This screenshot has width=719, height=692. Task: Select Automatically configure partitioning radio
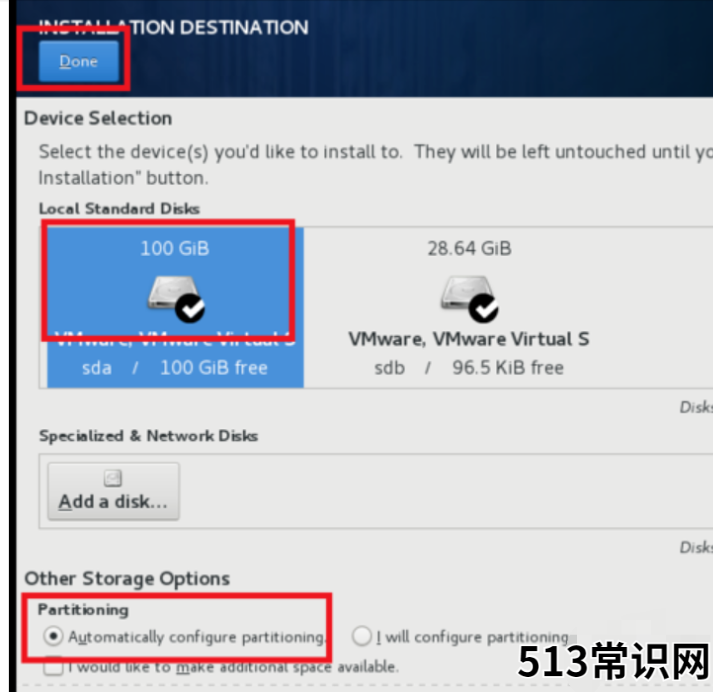pos(53,637)
